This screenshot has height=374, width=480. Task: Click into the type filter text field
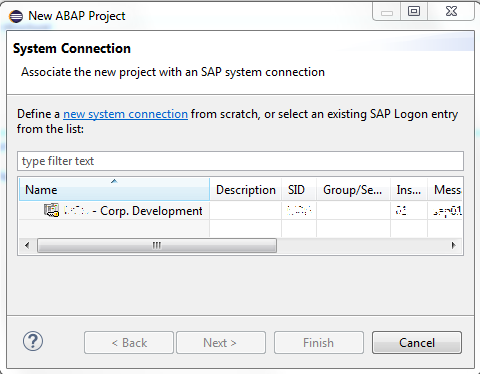coord(240,161)
